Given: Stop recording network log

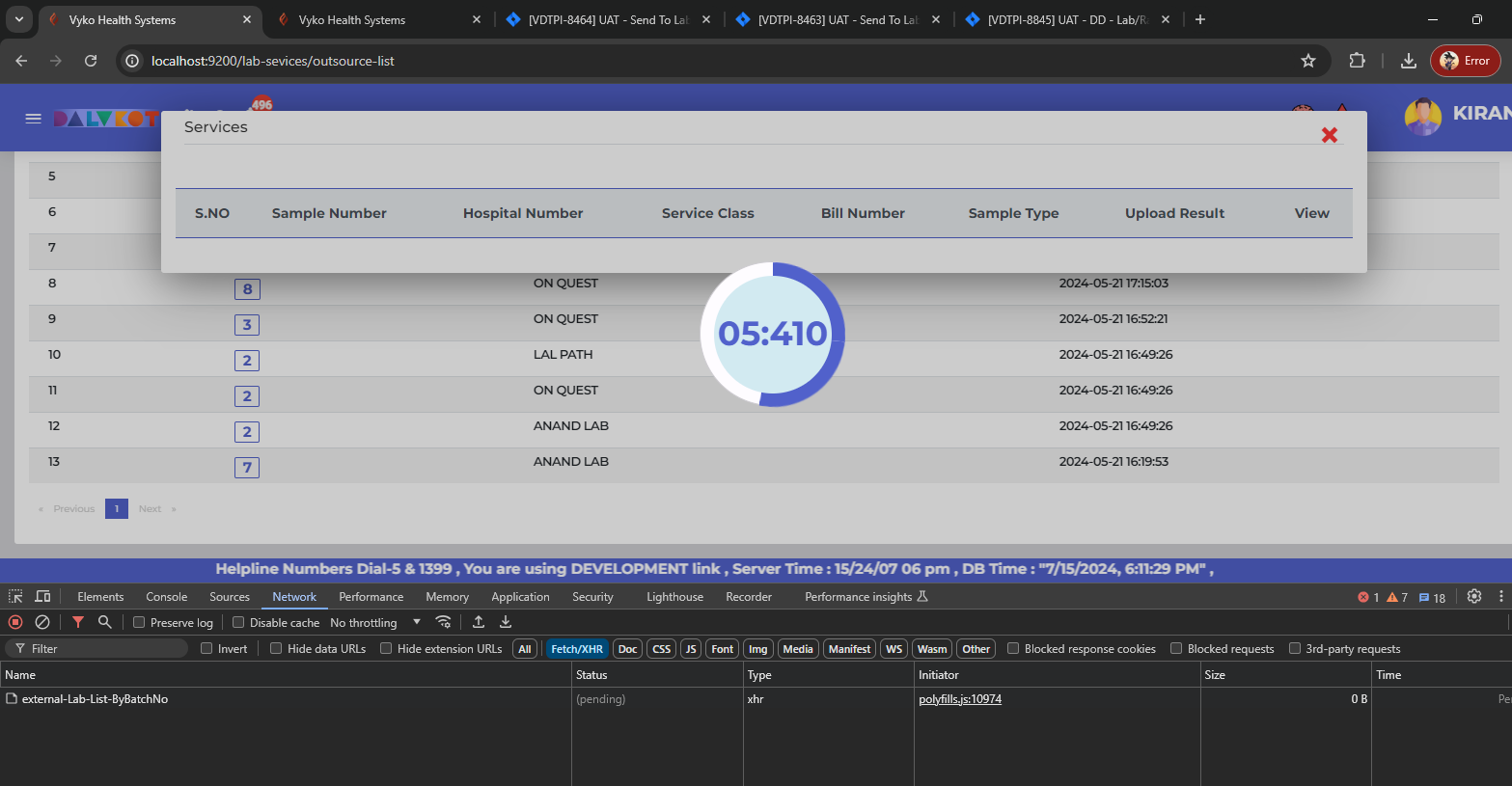Looking at the screenshot, I should coord(15,622).
